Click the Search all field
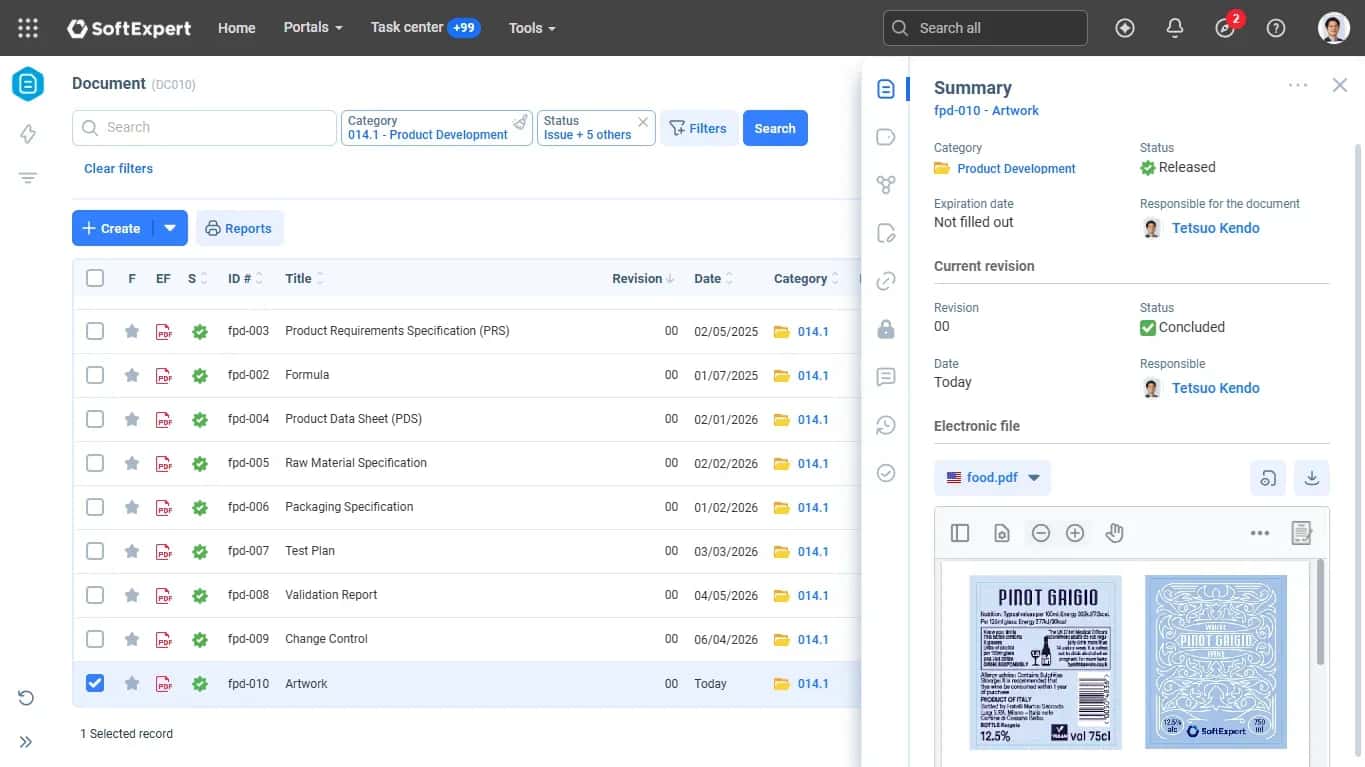The height and width of the screenshot is (767, 1365). [985, 28]
